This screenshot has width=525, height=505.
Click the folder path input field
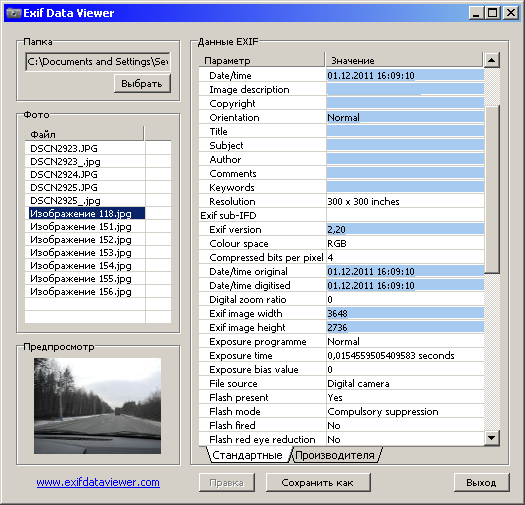(x=97, y=62)
